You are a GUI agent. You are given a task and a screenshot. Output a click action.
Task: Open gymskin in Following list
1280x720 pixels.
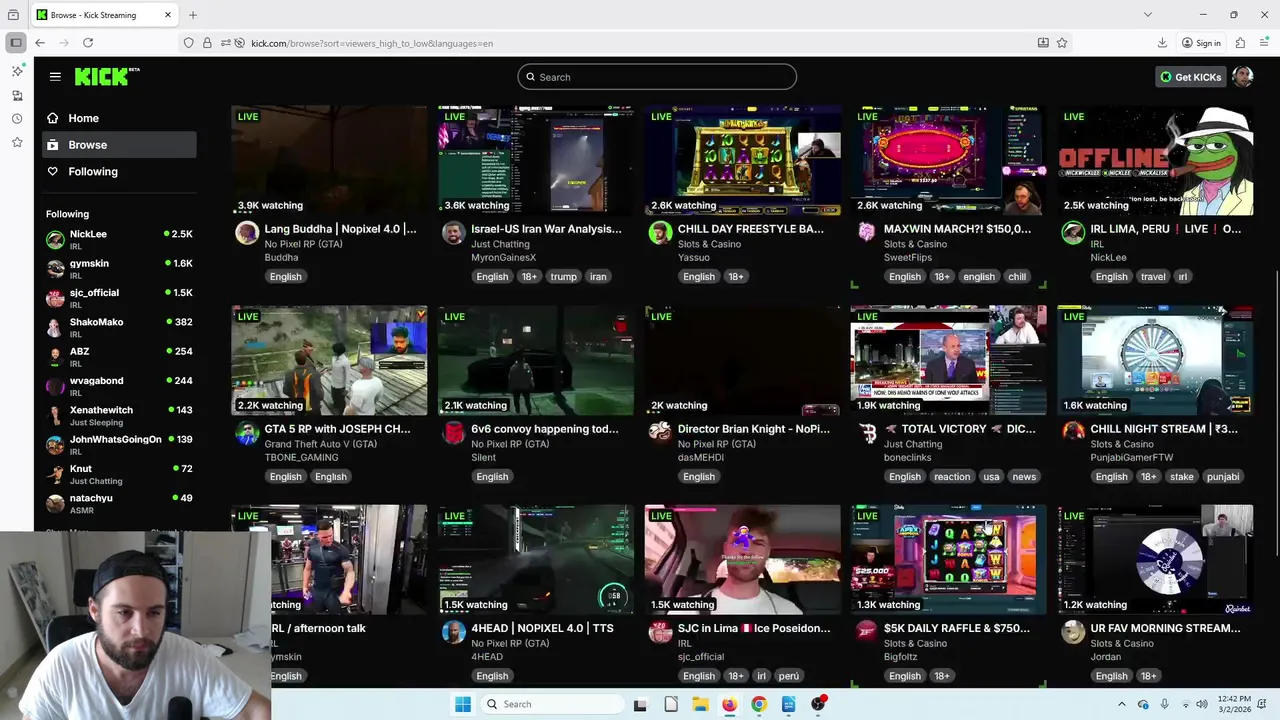pos(119,268)
